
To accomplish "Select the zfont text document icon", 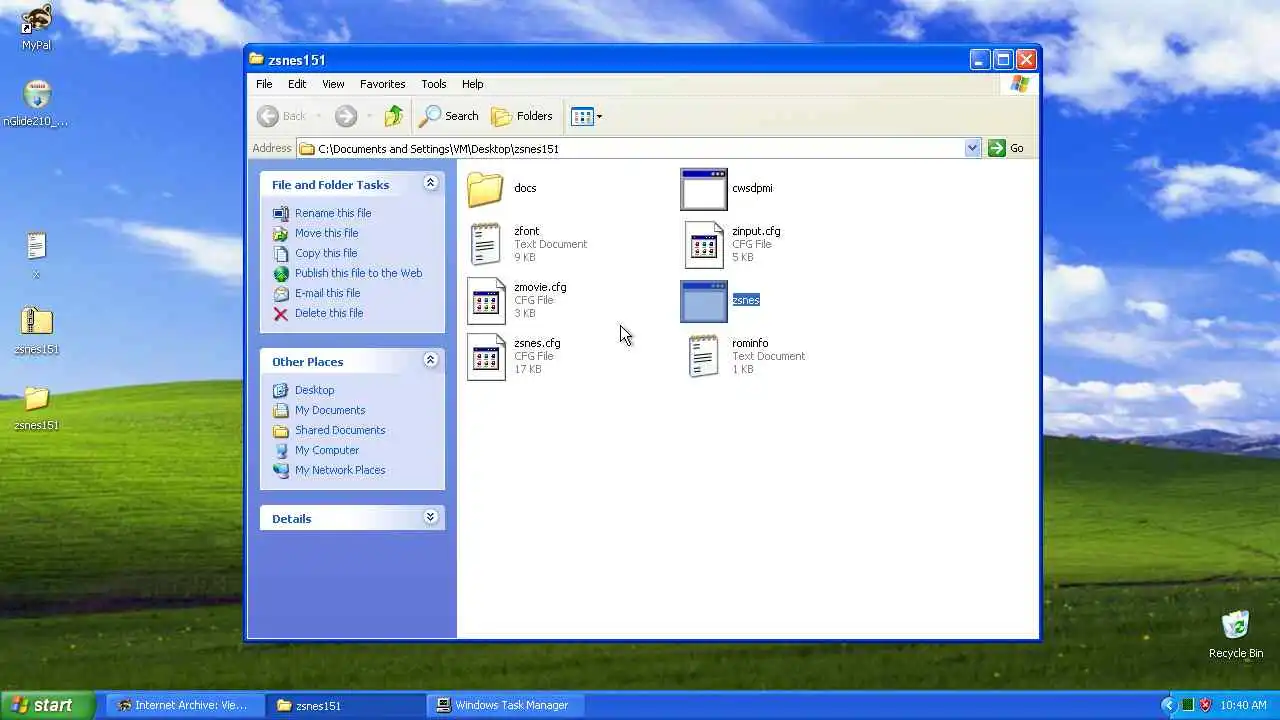I will (x=486, y=244).
